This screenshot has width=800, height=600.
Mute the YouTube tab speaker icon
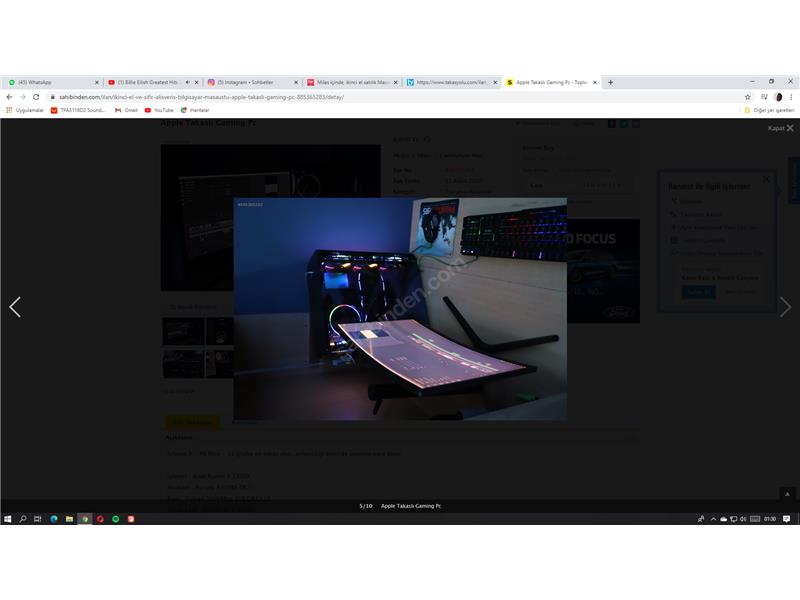(x=187, y=82)
